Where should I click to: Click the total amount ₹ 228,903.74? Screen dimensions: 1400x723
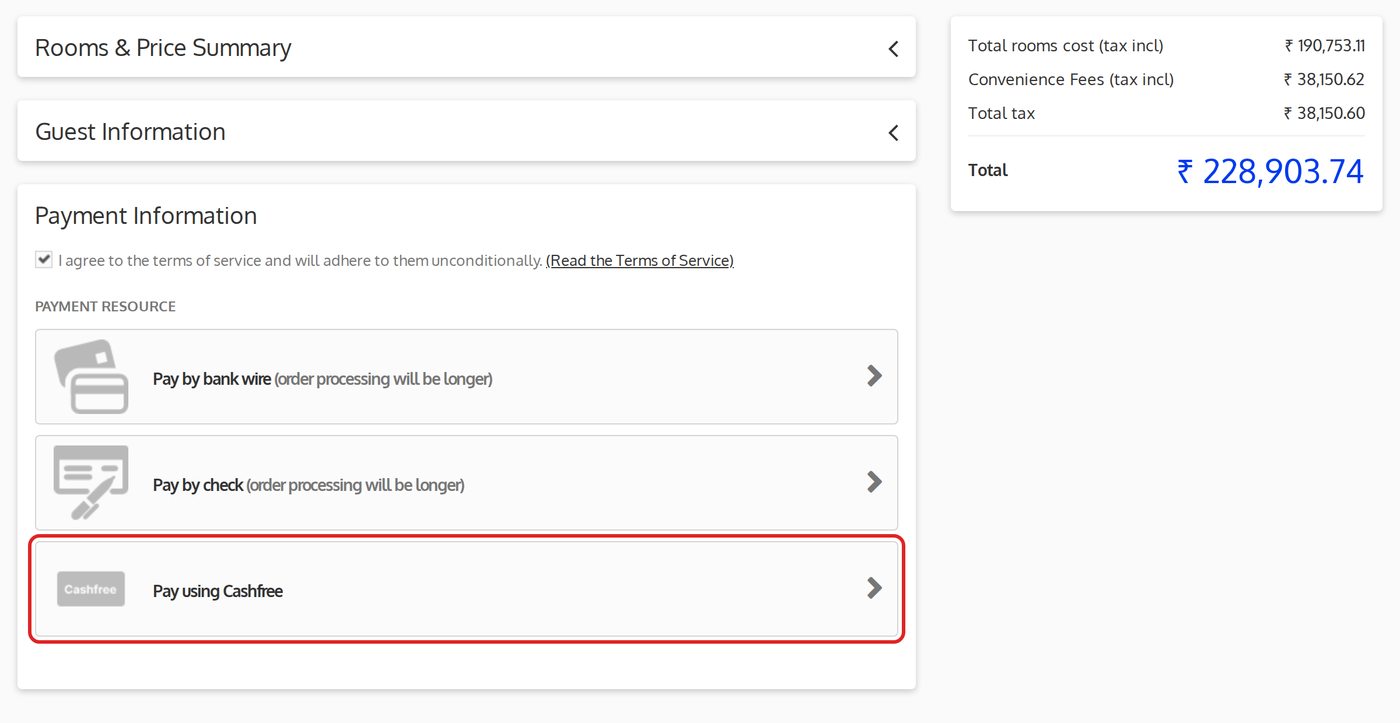click(x=1270, y=171)
